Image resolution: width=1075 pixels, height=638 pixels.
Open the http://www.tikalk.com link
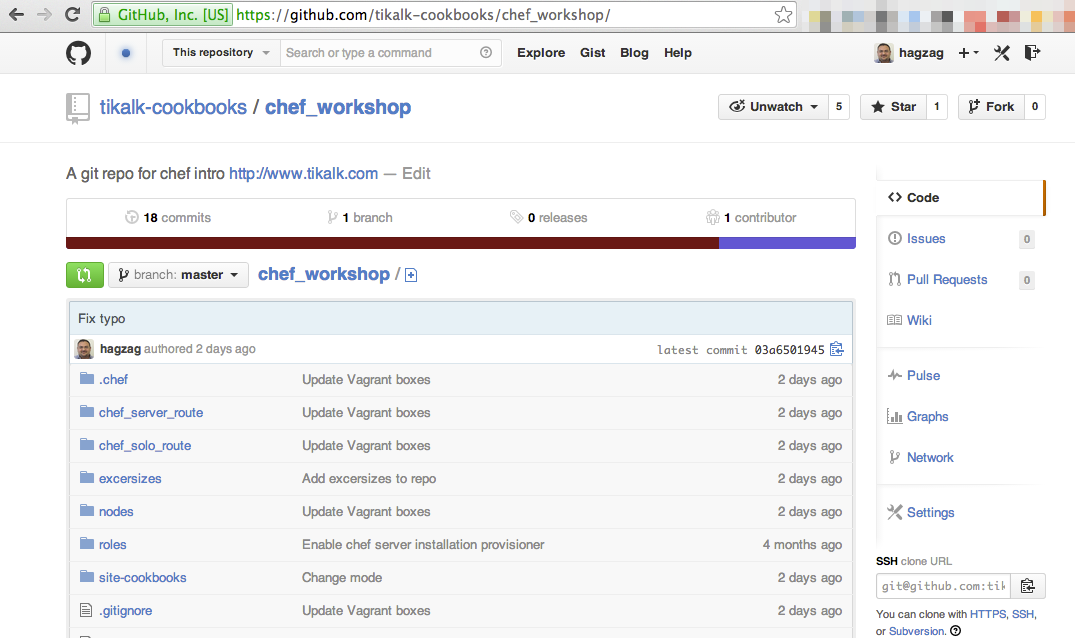[303, 173]
